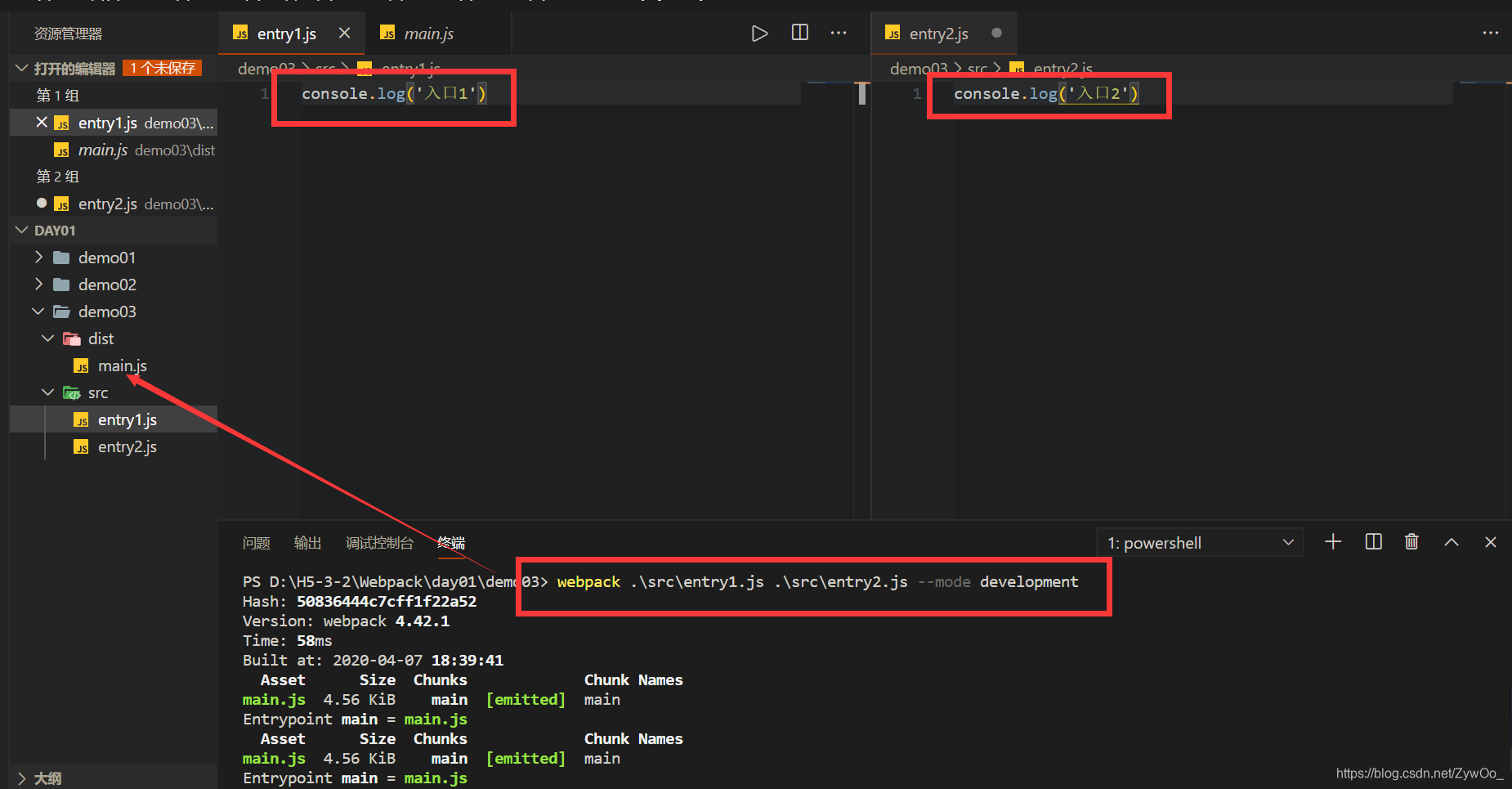
Task: Click the 'Version: webpack 4.42.1' line
Action: 346,621
